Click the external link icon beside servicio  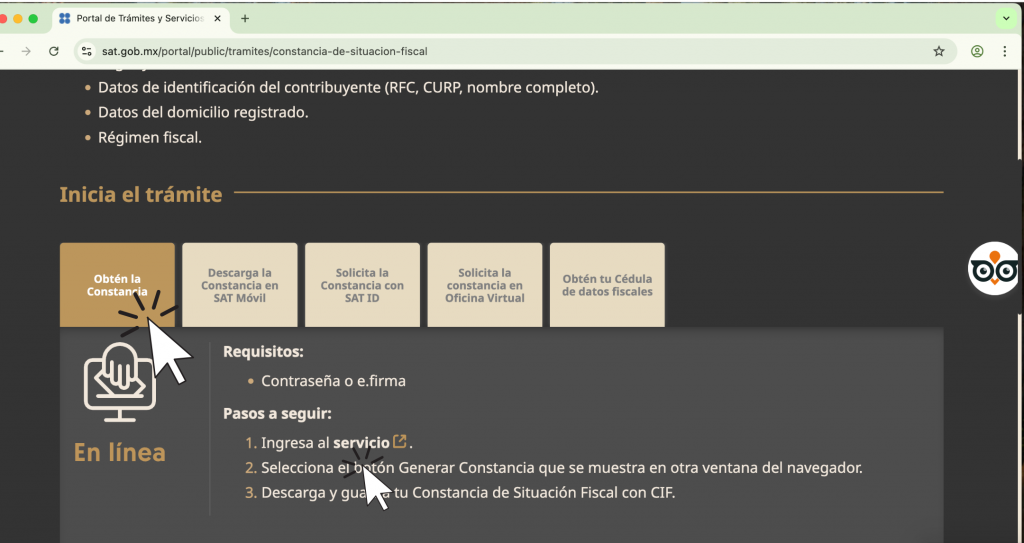pyautogui.click(x=400, y=442)
